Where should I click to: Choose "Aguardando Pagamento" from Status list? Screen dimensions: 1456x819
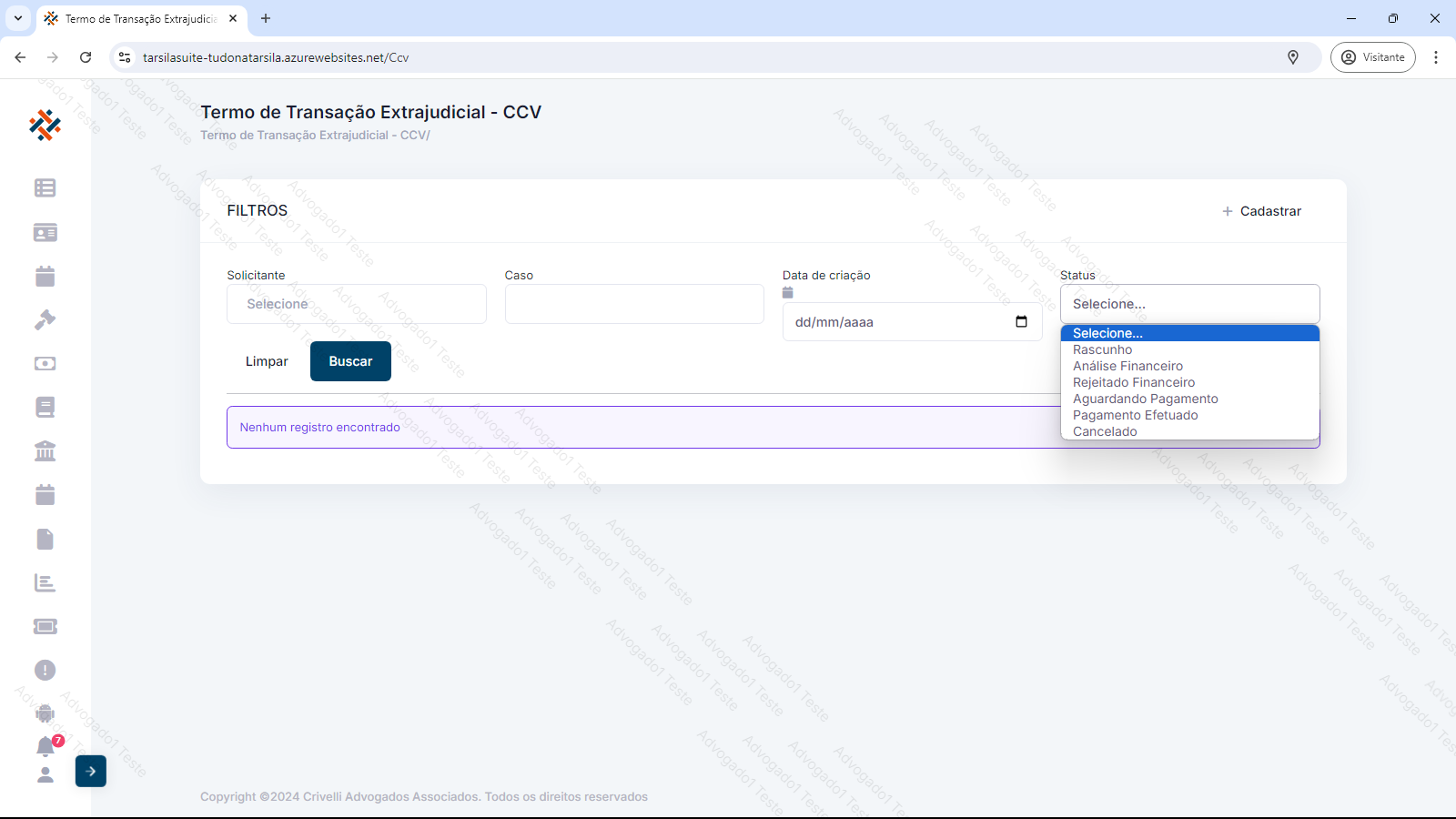click(x=1145, y=399)
